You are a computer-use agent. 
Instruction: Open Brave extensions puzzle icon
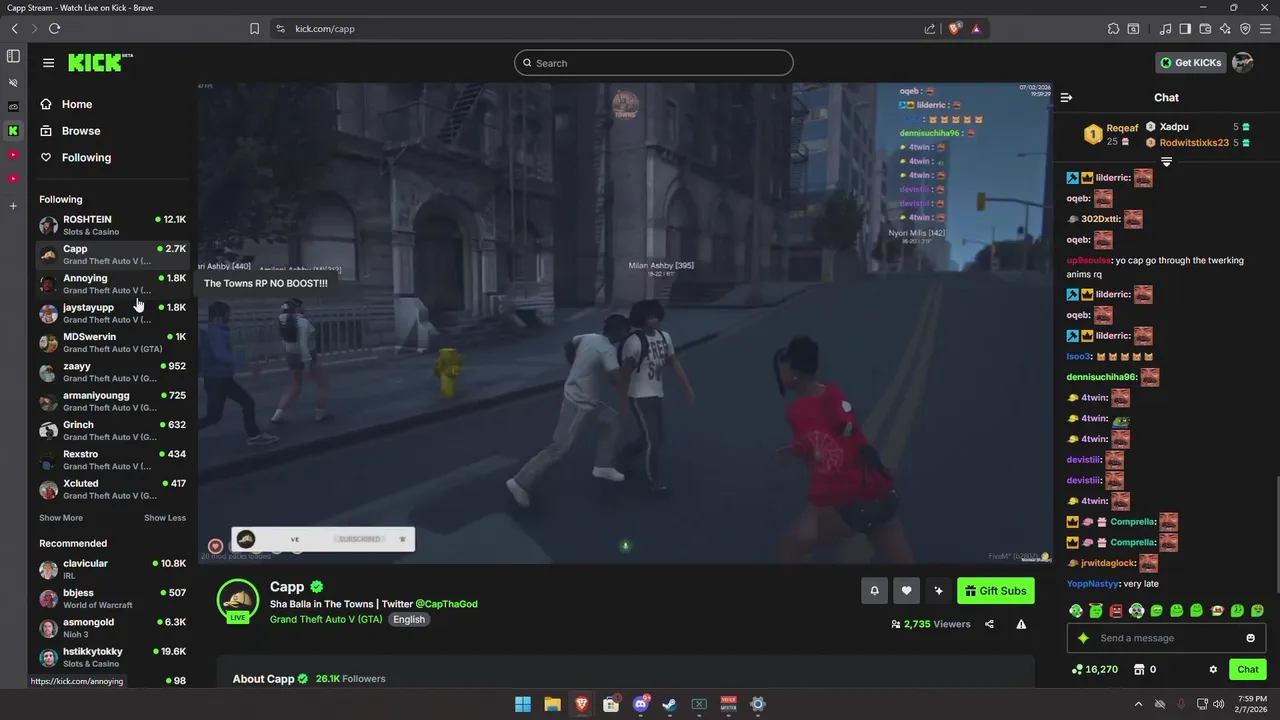coord(1113,28)
